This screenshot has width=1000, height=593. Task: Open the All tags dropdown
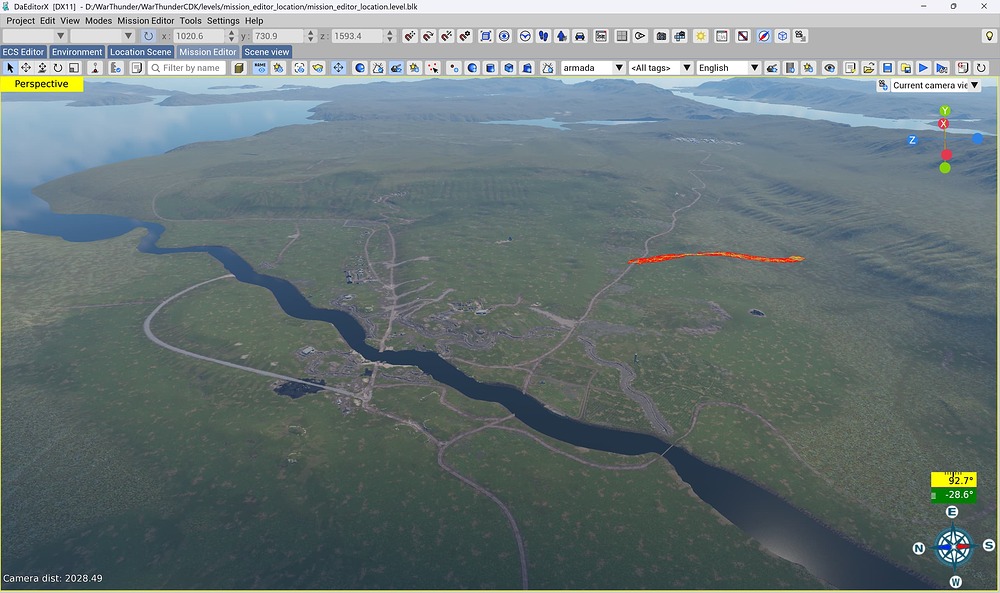point(661,68)
